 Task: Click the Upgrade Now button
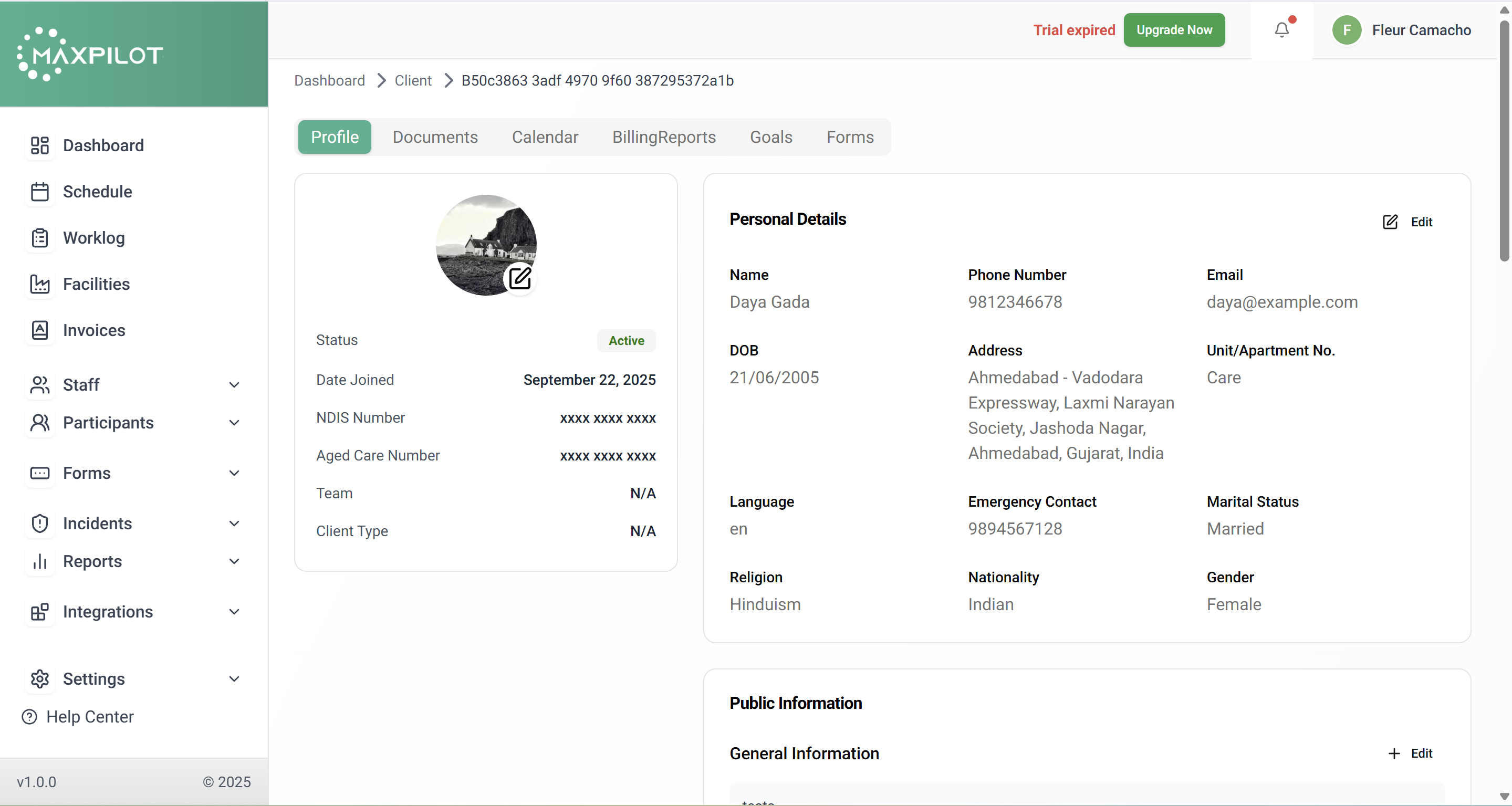point(1174,30)
